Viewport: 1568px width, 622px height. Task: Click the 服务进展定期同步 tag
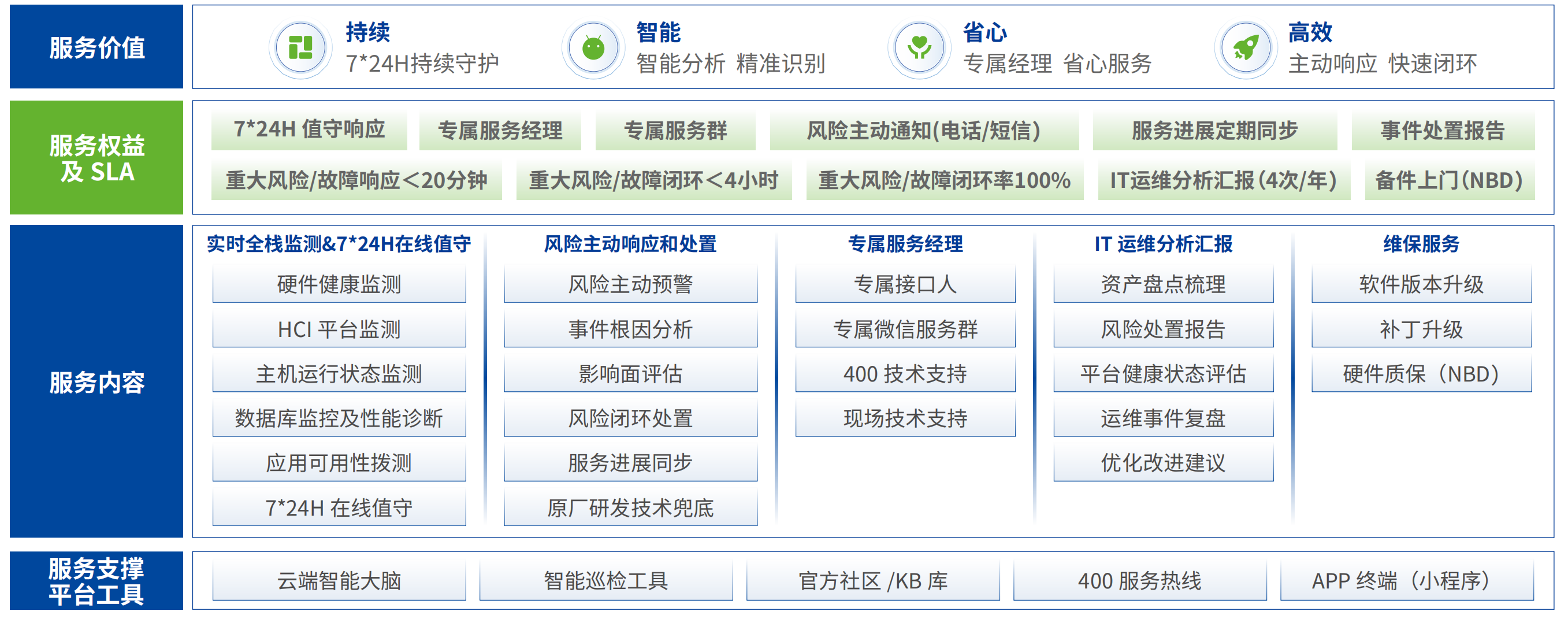click(1215, 129)
